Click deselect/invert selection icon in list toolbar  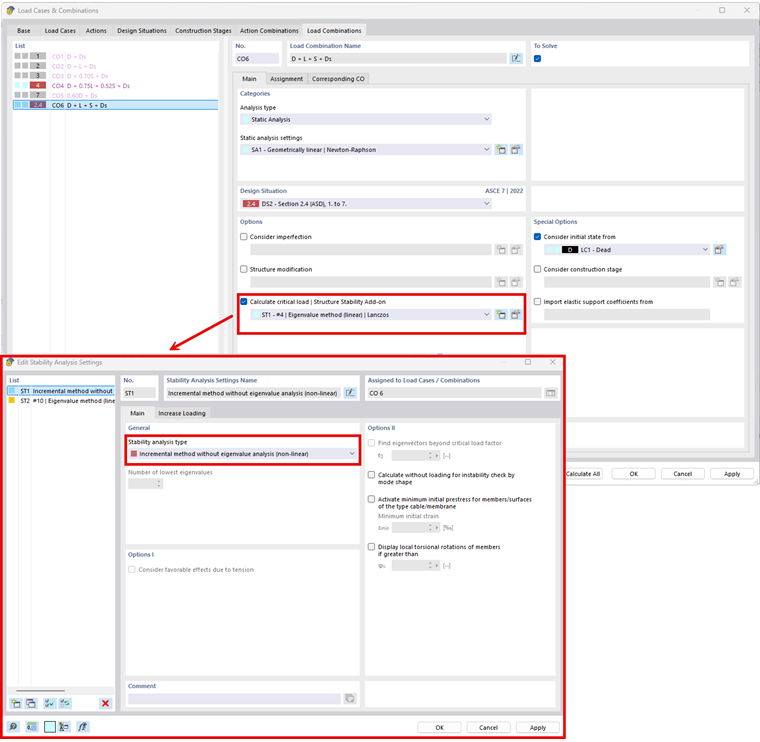click(x=65, y=703)
